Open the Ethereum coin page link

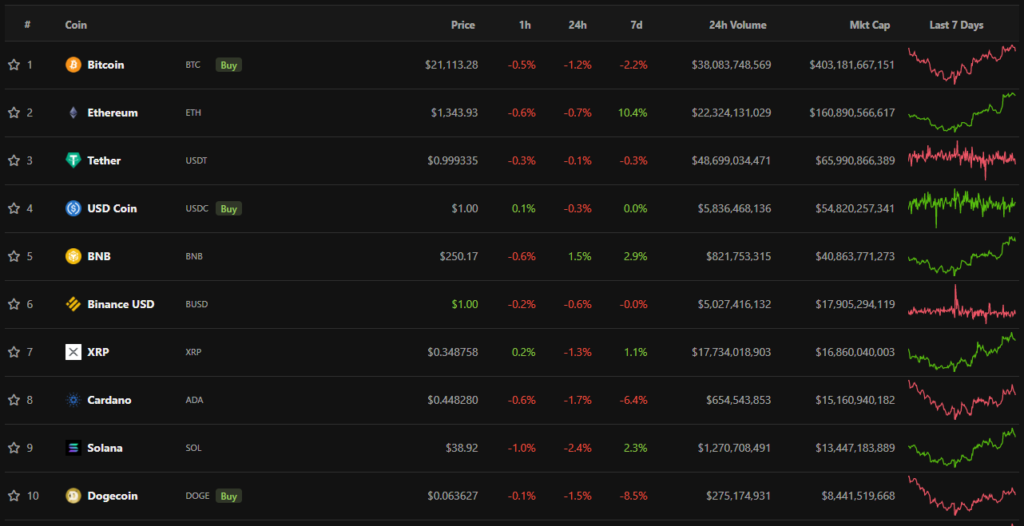pyautogui.click(x=112, y=113)
